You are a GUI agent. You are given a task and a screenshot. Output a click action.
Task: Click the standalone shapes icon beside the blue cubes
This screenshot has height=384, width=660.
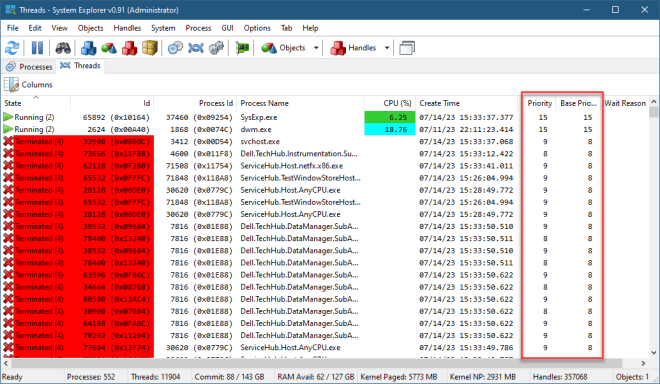tap(109, 48)
